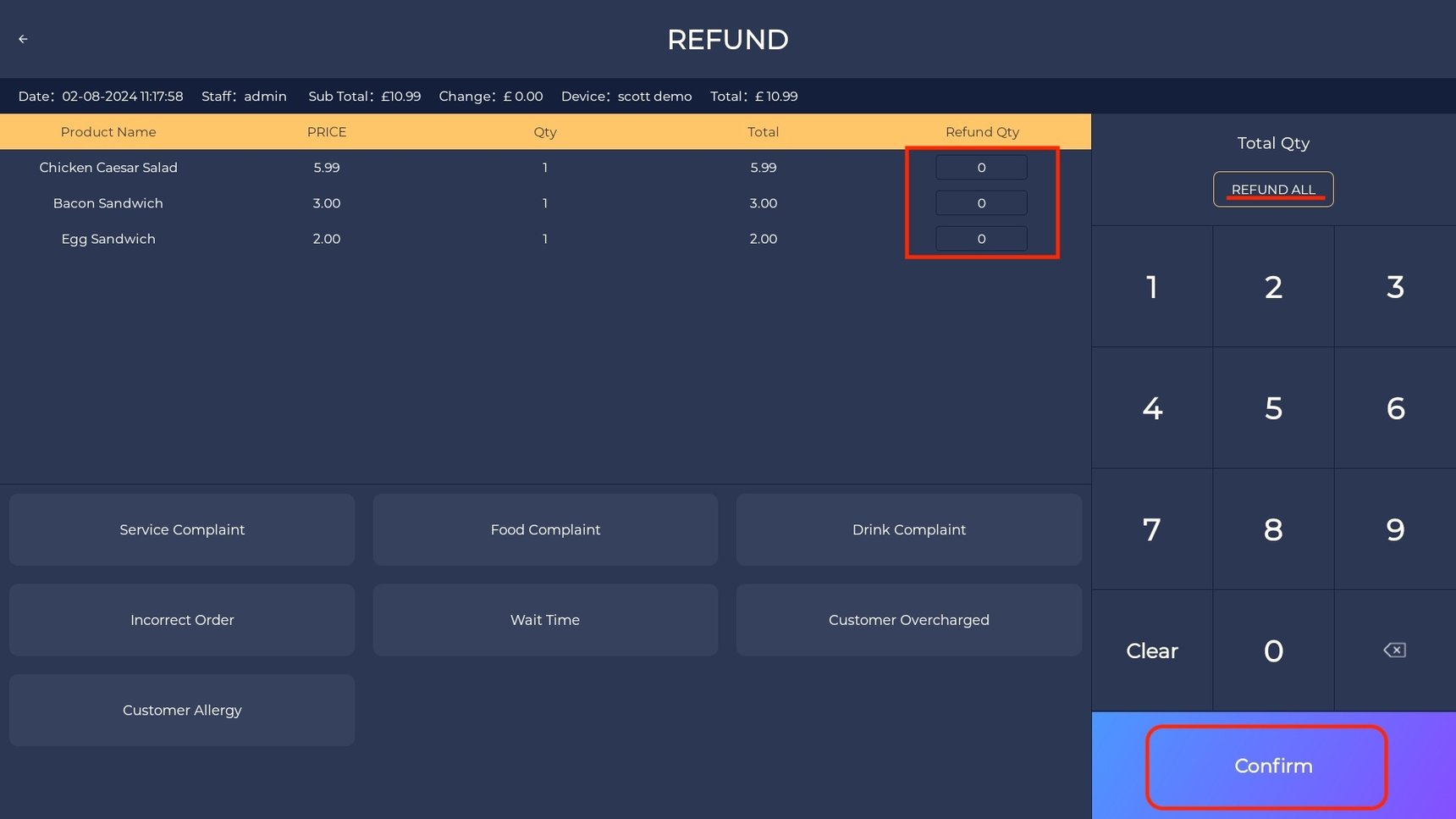The image size is (1456, 819).
Task: Click the Device scott demo label
Action: [626, 97]
